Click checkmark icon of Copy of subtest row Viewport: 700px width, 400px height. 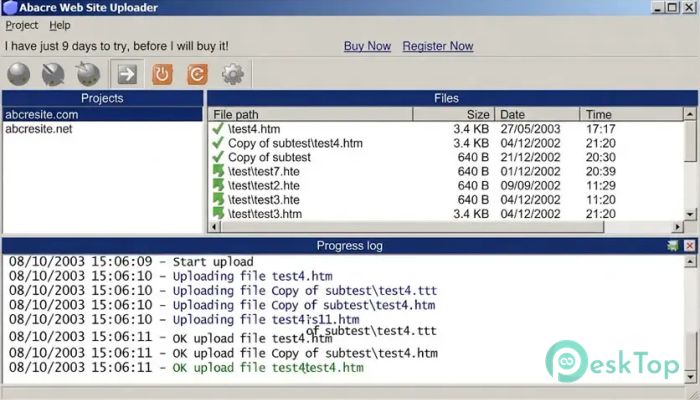(x=218, y=157)
